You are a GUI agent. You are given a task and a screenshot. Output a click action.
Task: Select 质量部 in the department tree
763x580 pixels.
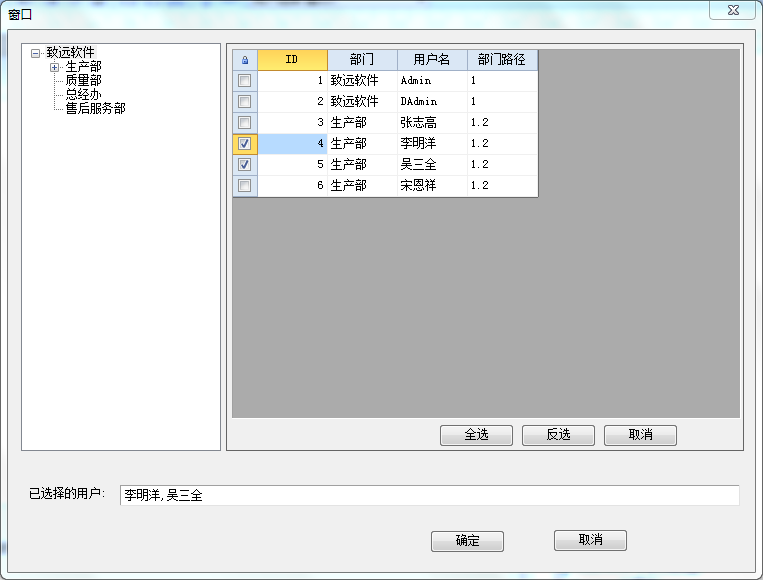[x=83, y=81]
